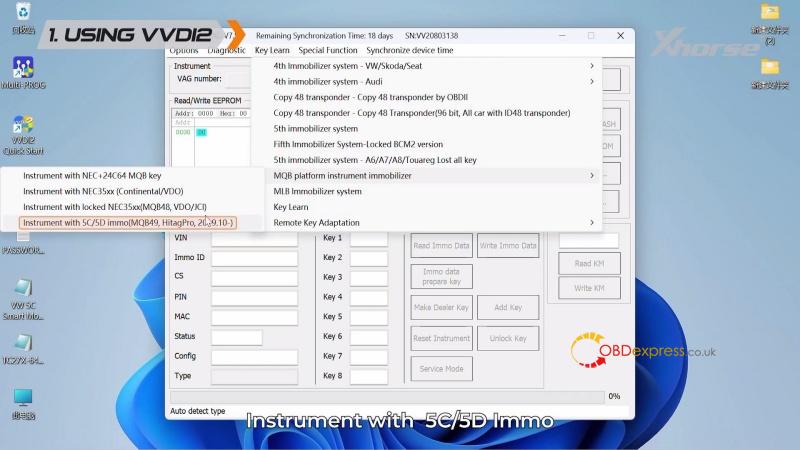Choose Instrument with 5C/5D immo (MQB49)
Image resolution: width=800 pixels, height=450 pixels.
[128, 222]
